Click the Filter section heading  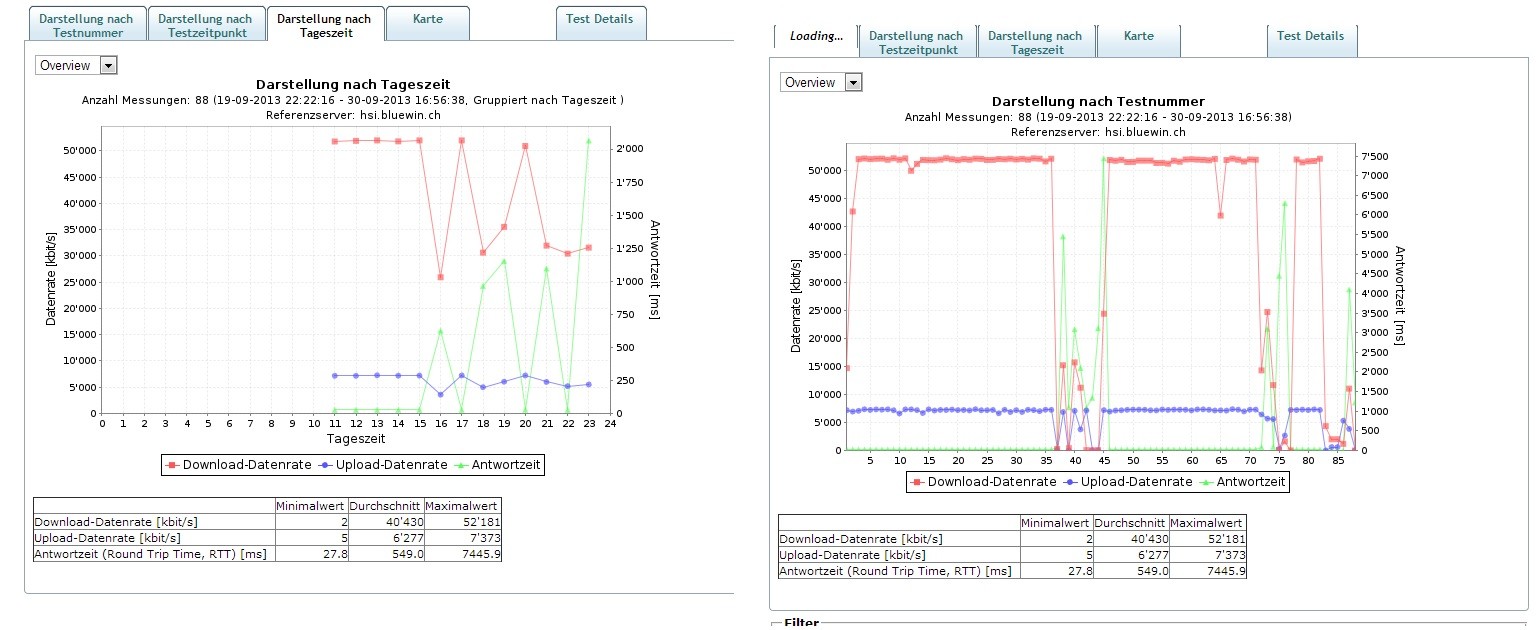pos(801,623)
